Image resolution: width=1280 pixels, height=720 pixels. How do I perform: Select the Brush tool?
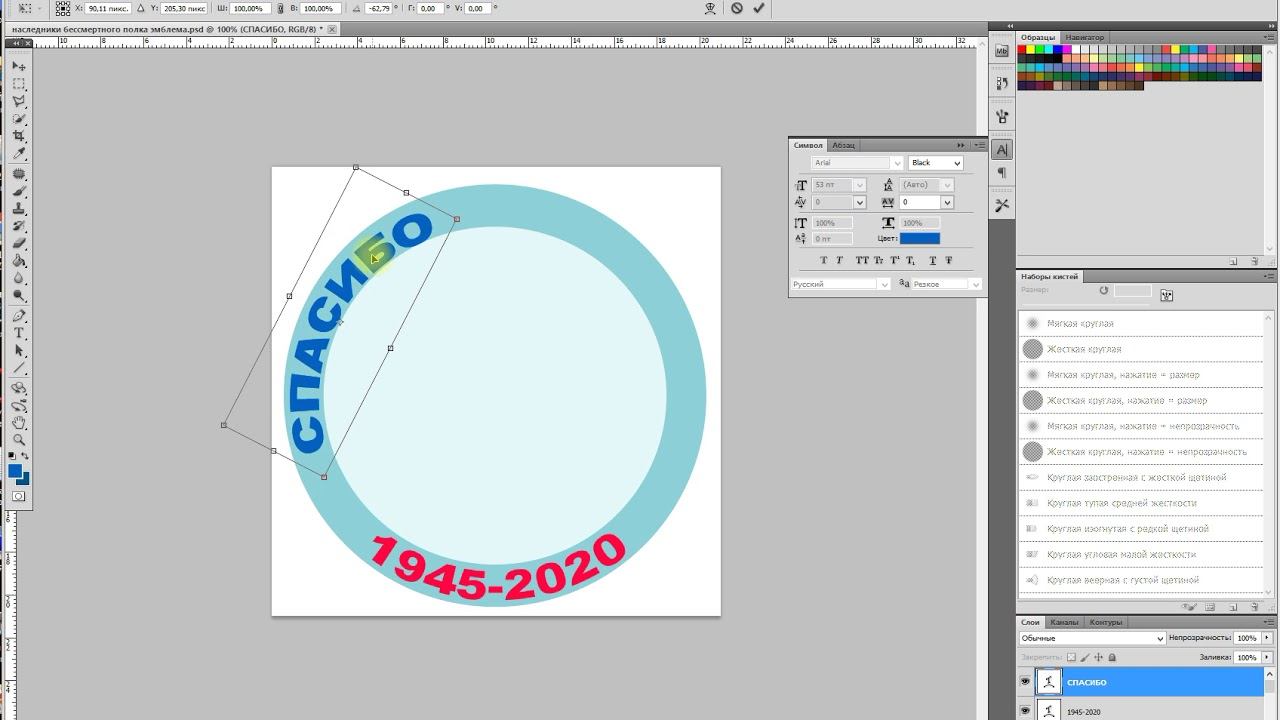coord(19,191)
